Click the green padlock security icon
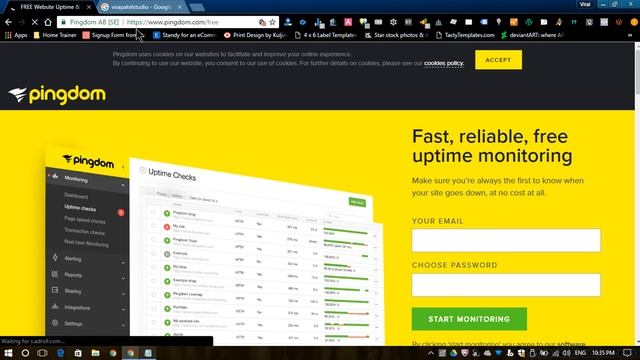The height and width of the screenshot is (360, 640). (63, 22)
